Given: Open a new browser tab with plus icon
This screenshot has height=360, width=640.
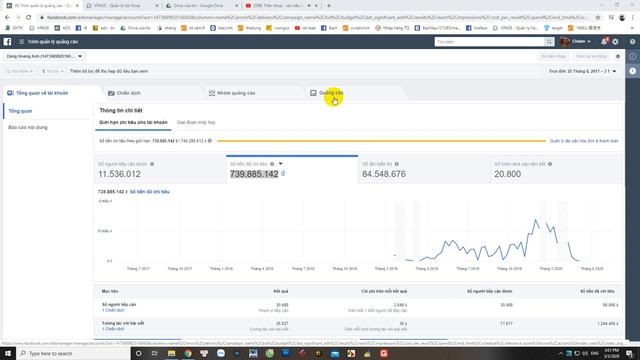Looking at the screenshot, I should [x=329, y=6].
